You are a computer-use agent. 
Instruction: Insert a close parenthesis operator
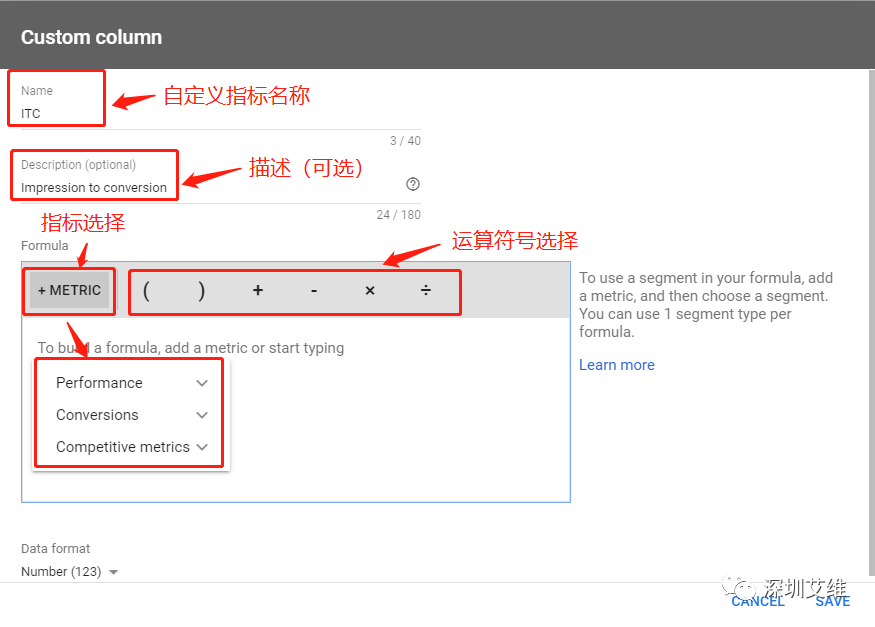point(201,291)
